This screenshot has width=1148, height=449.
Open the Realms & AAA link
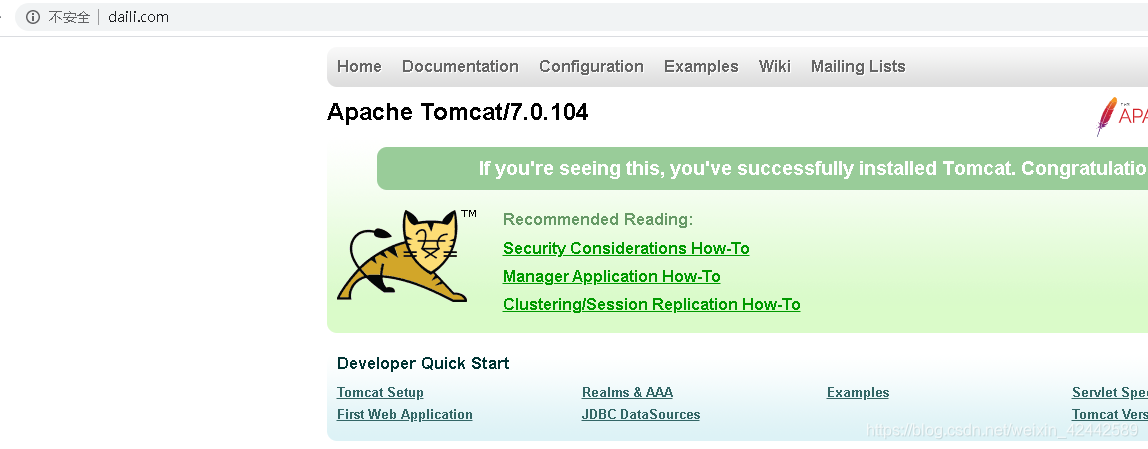pyautogui.click(x=627, y=393)
